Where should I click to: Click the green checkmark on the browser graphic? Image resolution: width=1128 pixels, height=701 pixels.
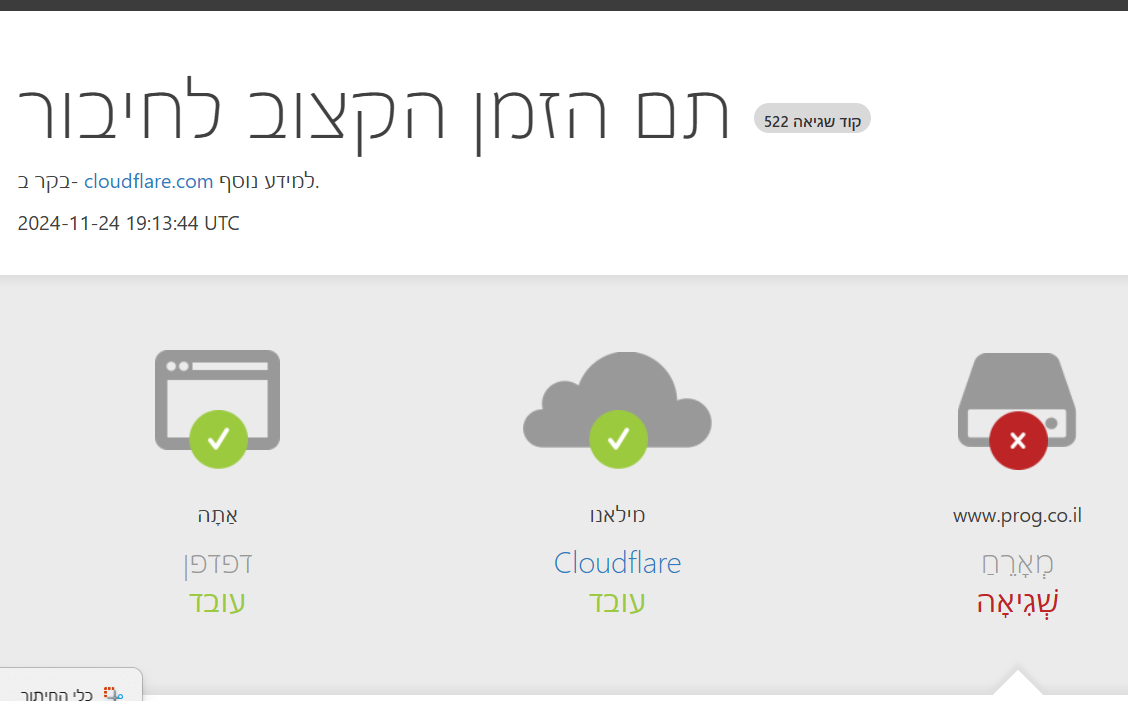217,439
